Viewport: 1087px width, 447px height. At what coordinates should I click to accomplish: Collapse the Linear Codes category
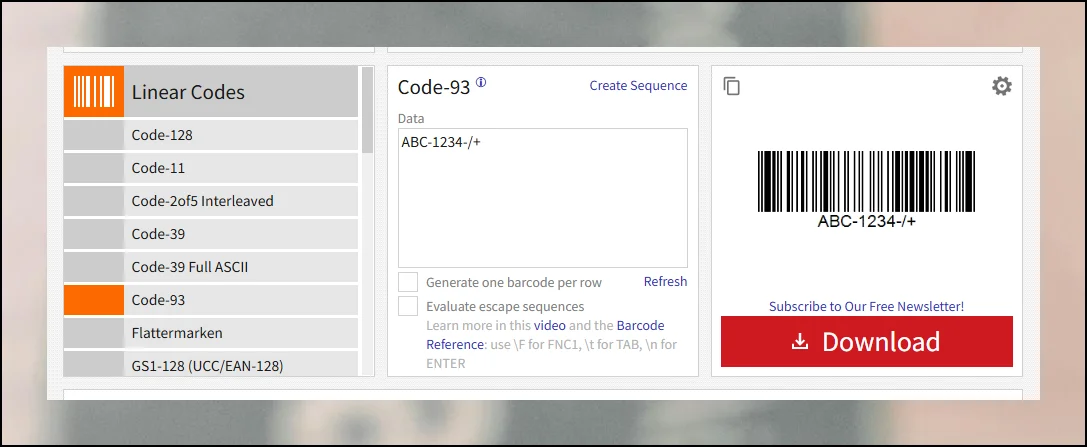pyautogui.click(x=240, y=92)
